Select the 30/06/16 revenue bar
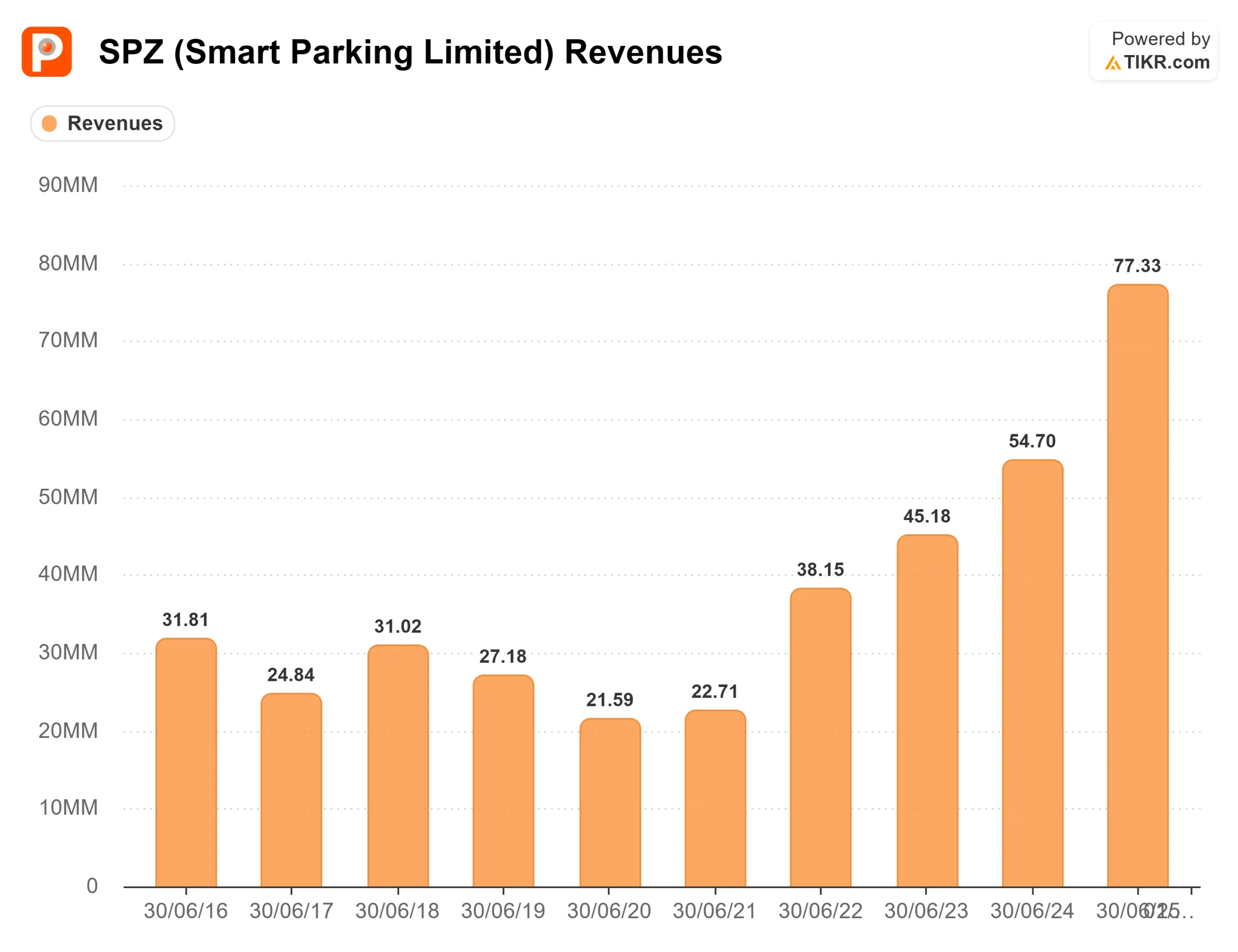Screen dimensions: 1238x952 [x=186, y=763]
